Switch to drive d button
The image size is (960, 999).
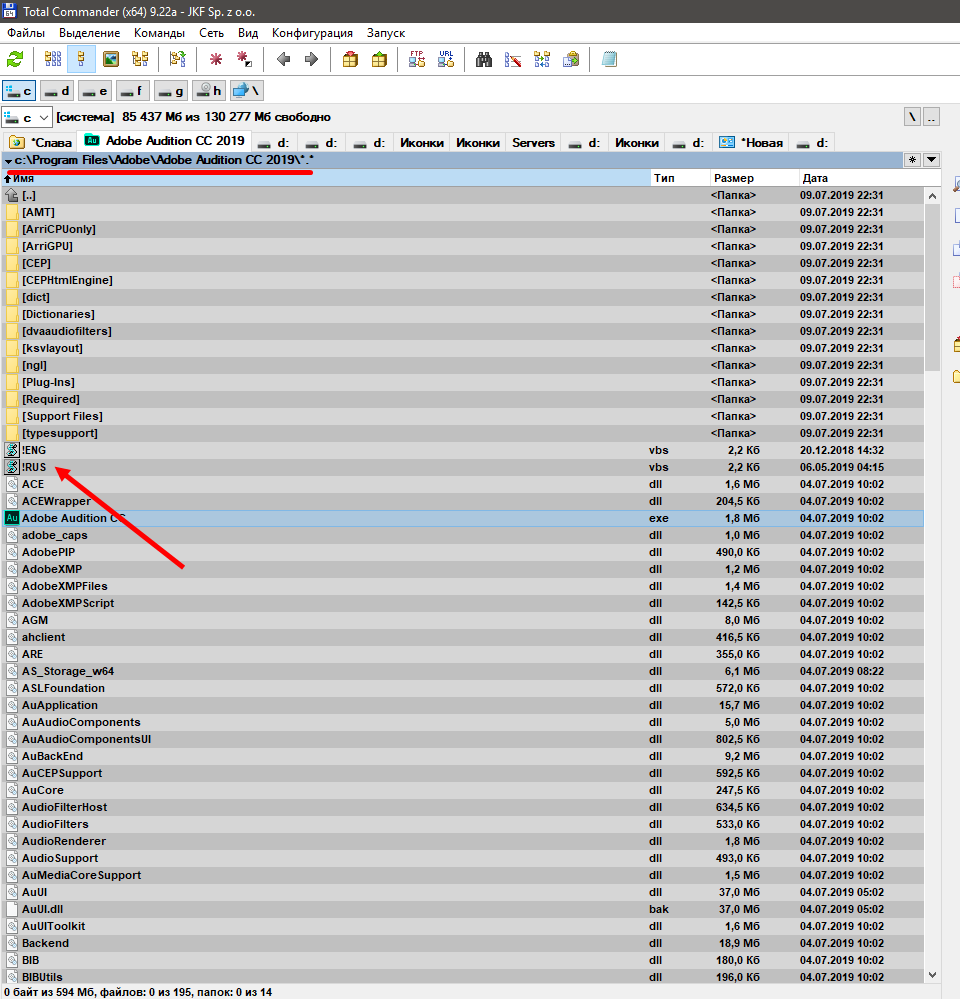(x=57, y=91)
